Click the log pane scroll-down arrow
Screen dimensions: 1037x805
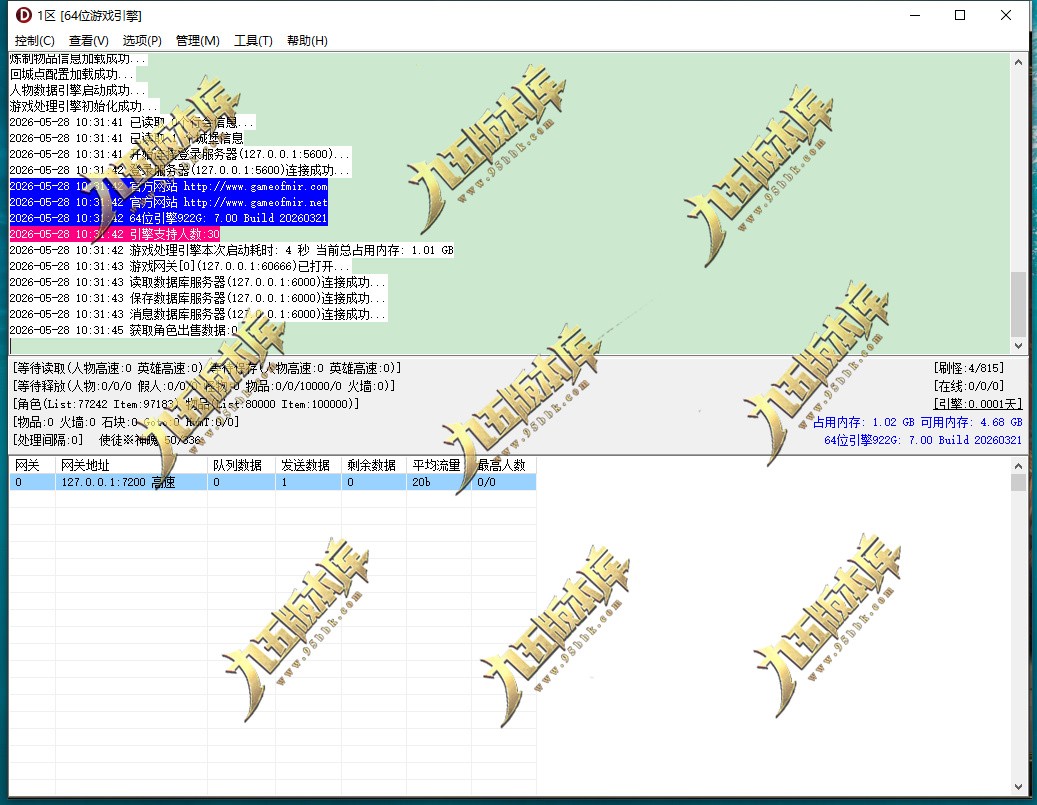coord(1018,345)
